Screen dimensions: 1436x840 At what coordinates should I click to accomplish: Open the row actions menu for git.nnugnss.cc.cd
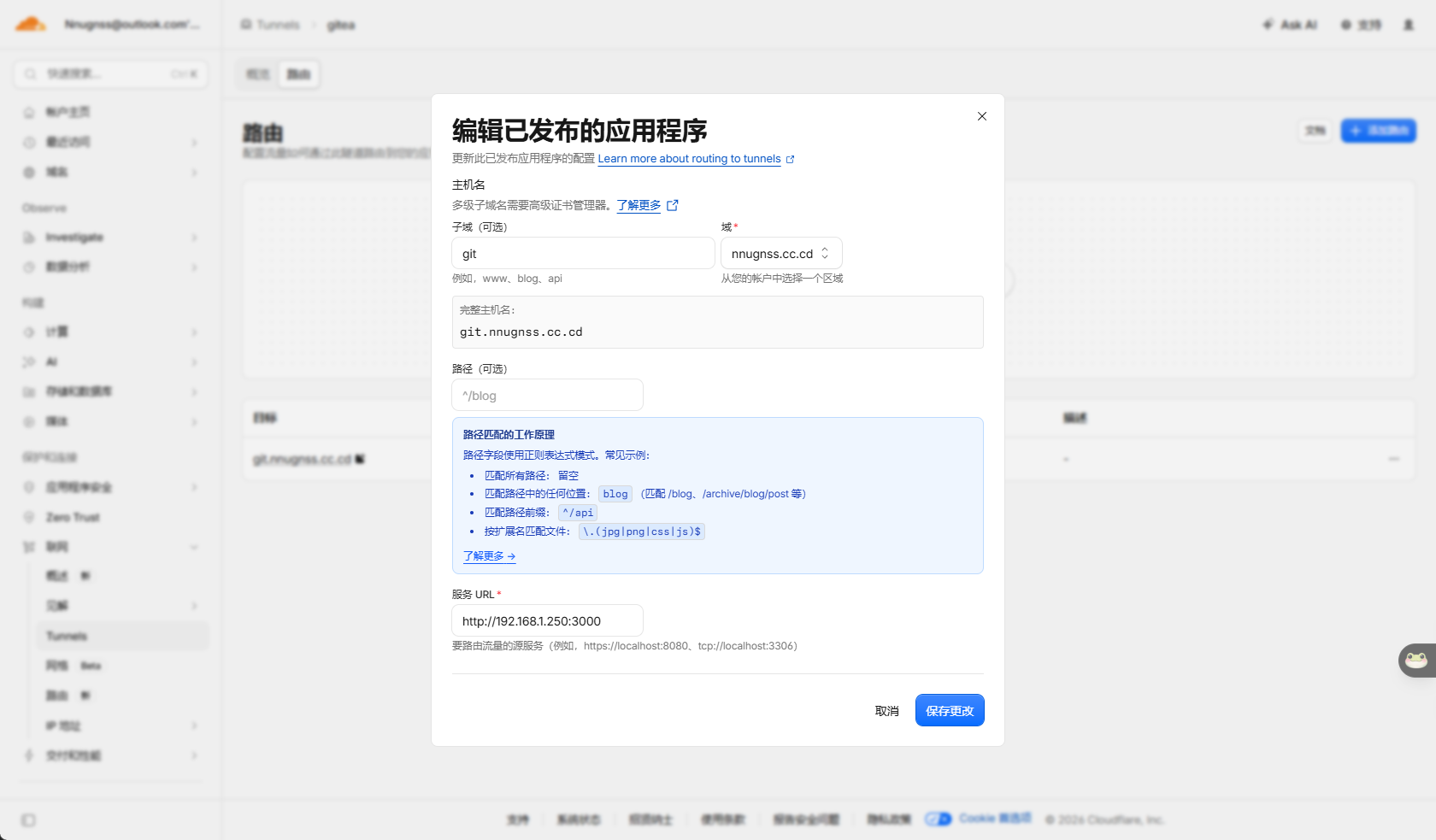tap(1394, 459)
